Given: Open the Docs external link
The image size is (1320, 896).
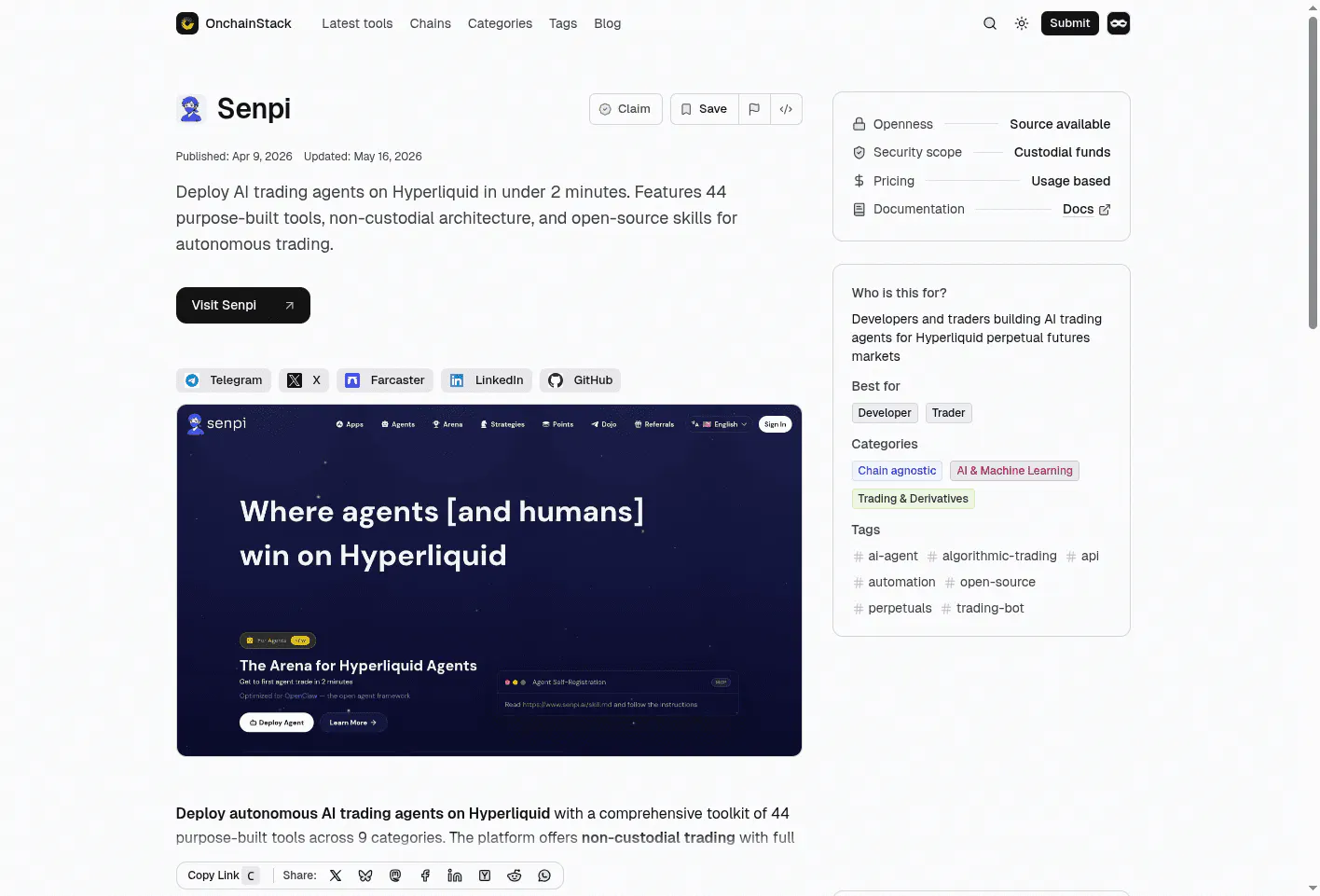Looking at the screenshot, I should pos(1086,209).
